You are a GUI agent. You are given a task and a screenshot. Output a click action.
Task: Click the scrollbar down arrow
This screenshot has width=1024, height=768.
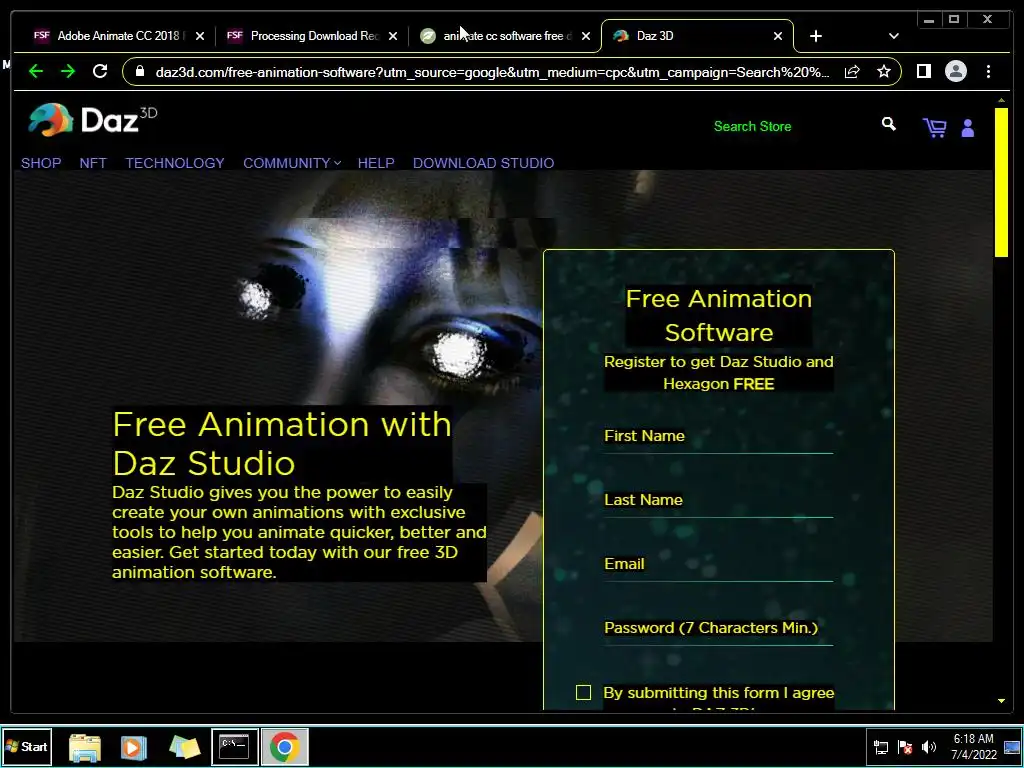1001,701
